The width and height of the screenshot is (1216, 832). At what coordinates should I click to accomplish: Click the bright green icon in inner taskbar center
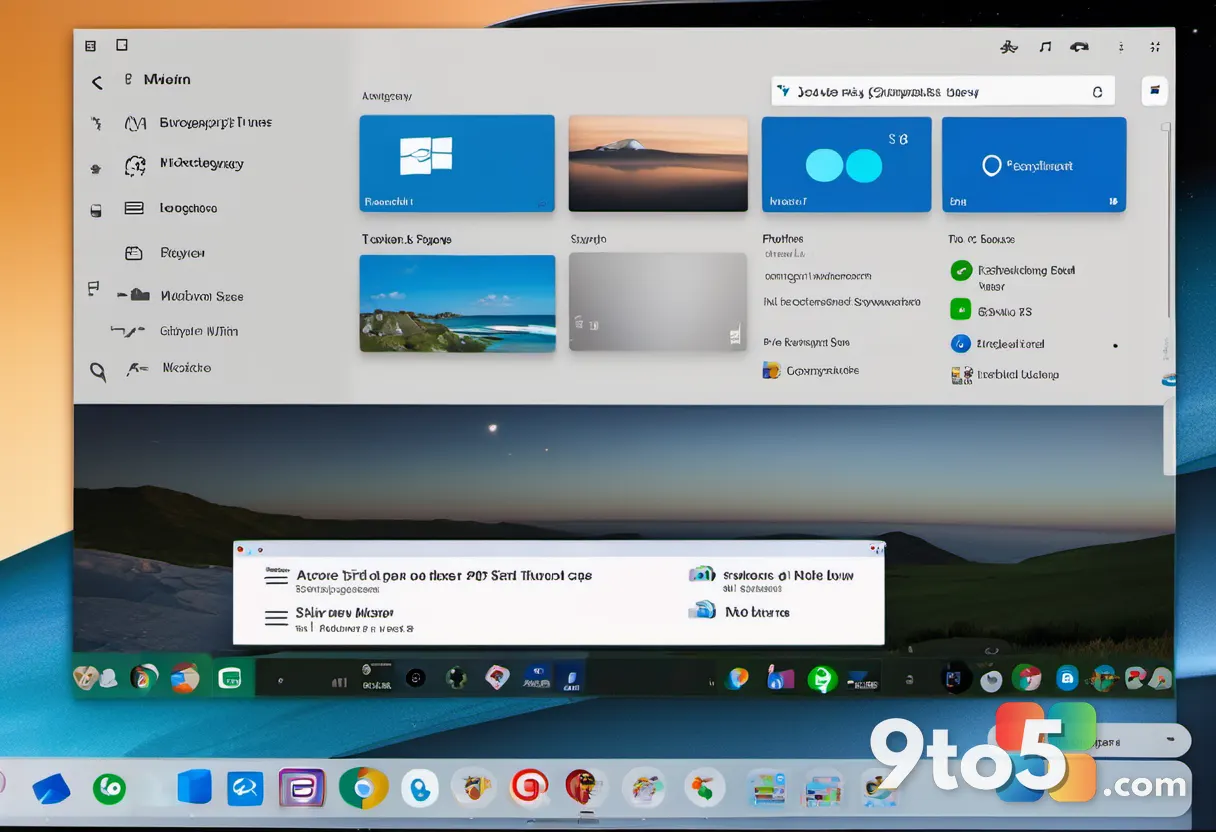point(822,678)
